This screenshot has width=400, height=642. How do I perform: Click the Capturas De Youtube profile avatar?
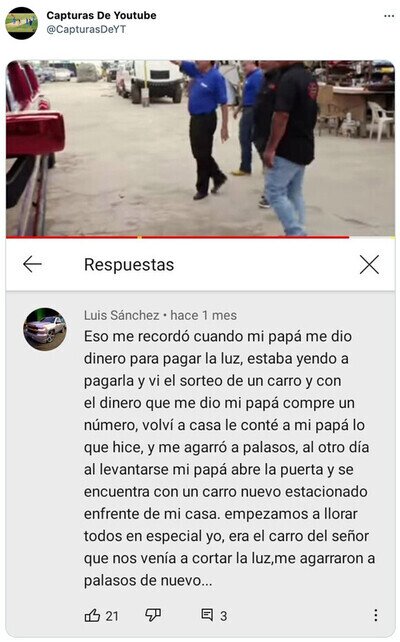[21, 23]
